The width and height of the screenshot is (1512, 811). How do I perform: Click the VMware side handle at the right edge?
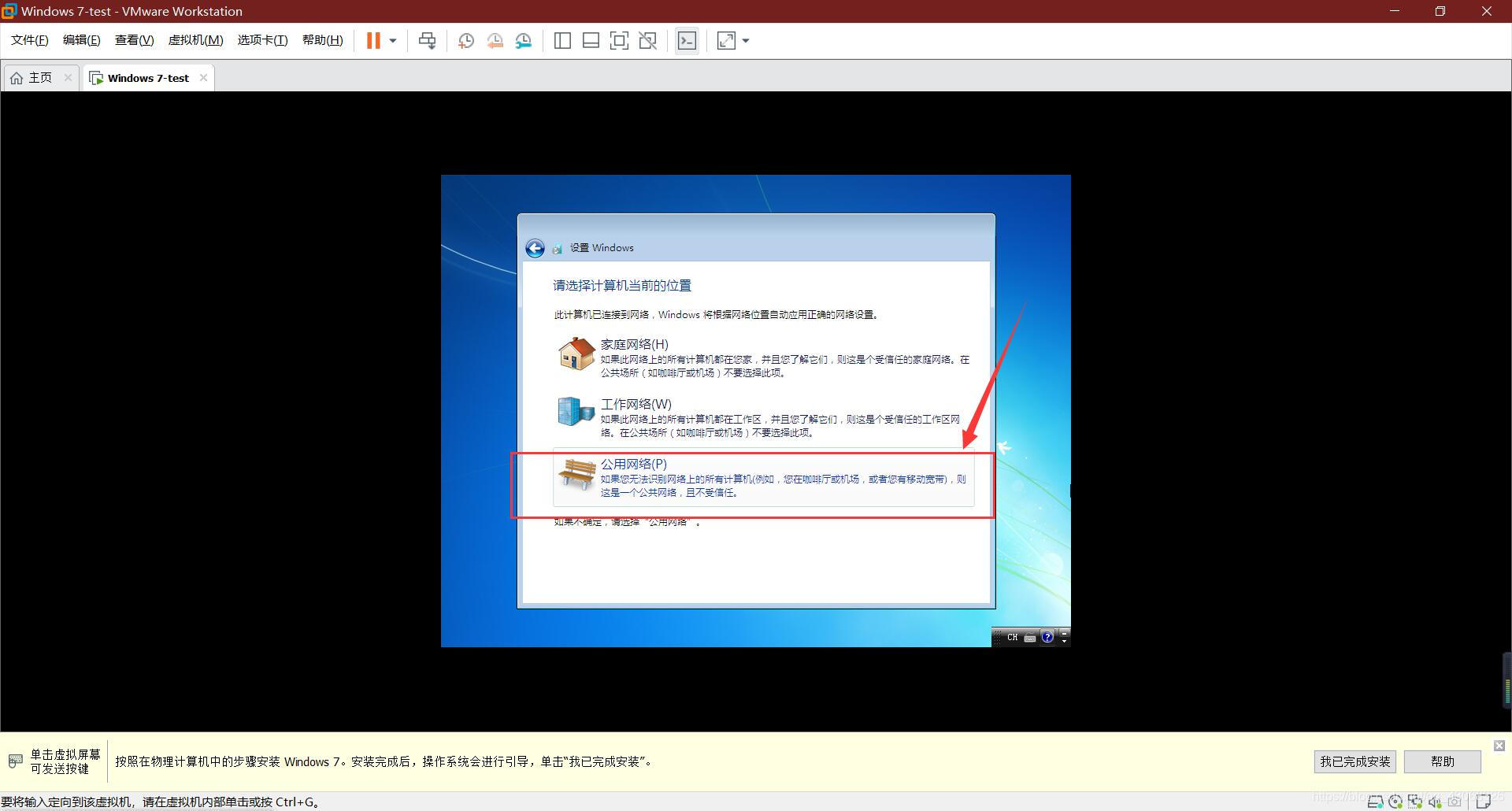[1507, 680]
